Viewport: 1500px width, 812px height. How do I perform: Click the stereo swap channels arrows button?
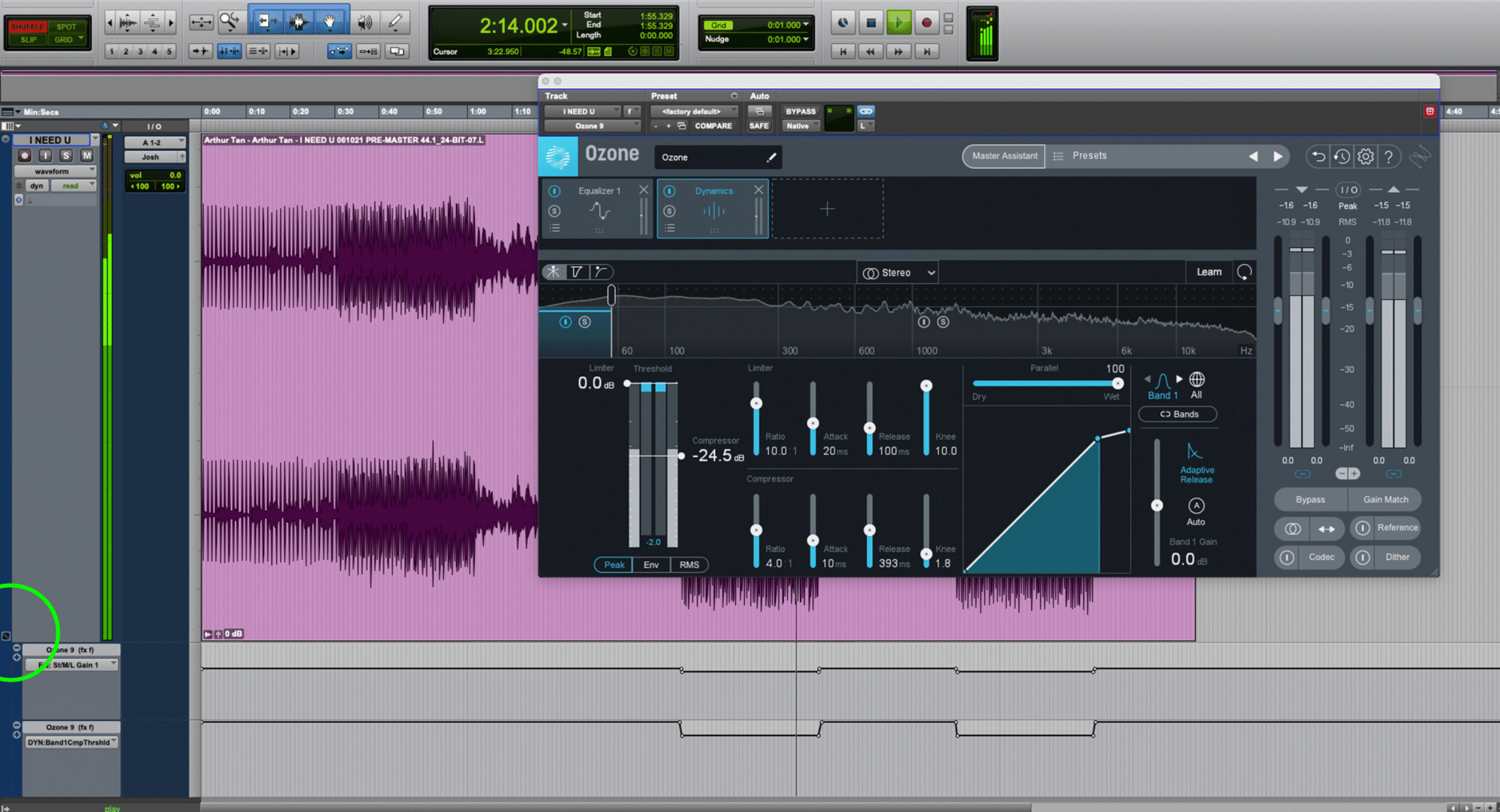click(x=1326, y=529)
